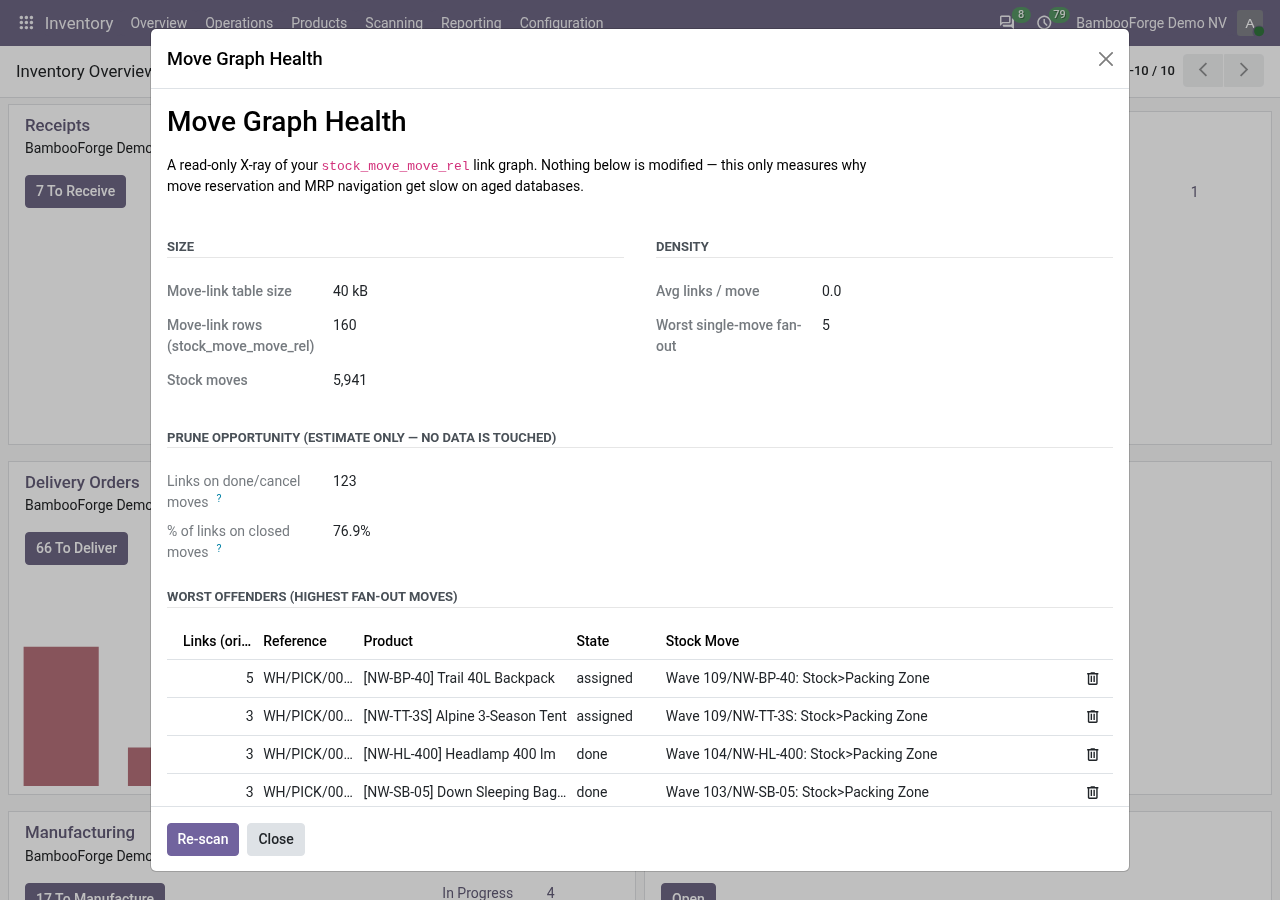Image resolution: width=1280 pixels, height=900 pixels.
Task: Open the Scanning menu
Action: [394, 22]
